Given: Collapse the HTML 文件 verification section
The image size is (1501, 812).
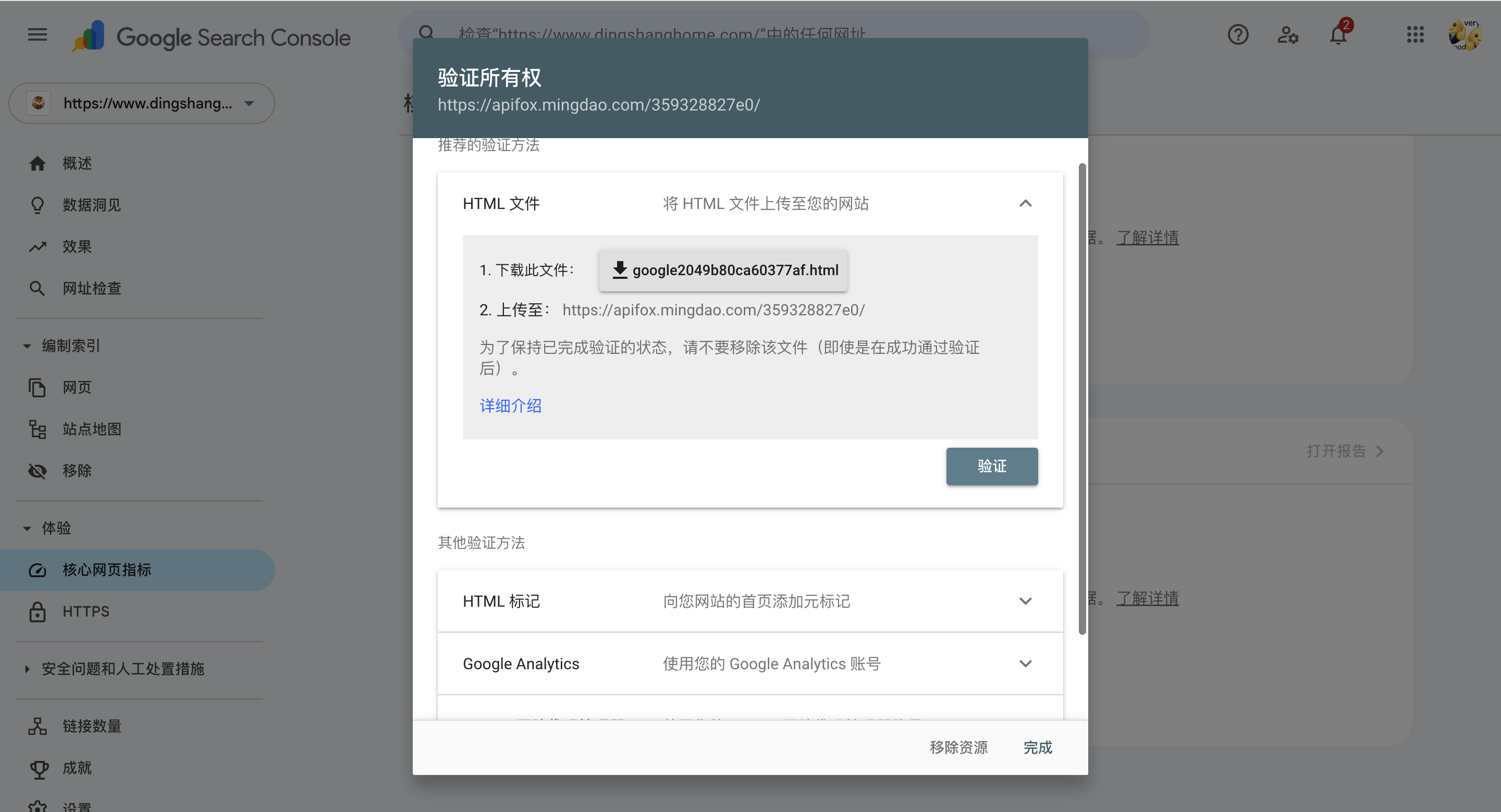Looking at the screenshot, I should (1026, 203).
